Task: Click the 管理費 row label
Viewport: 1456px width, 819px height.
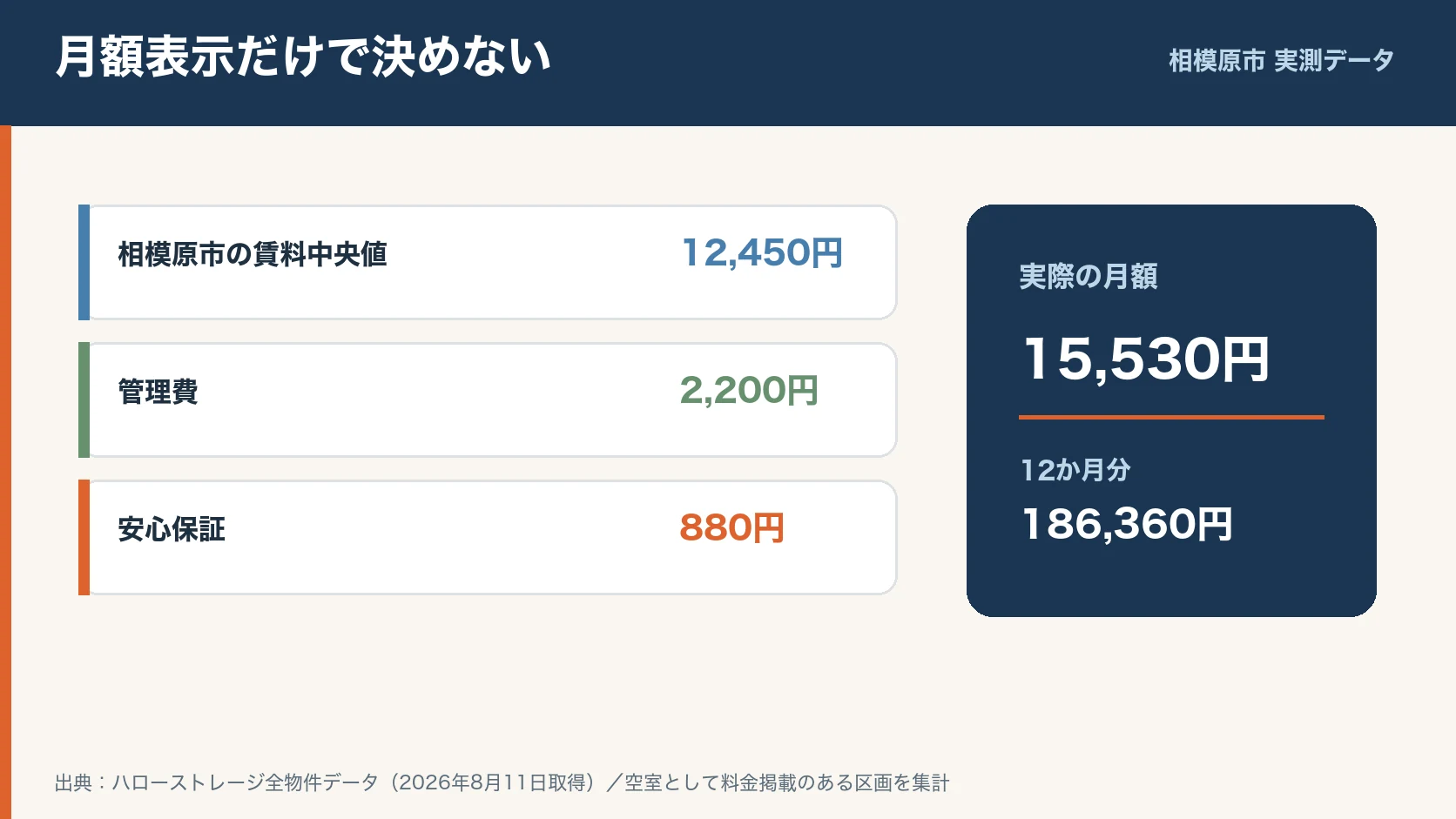Action: [x=158, y=392]
